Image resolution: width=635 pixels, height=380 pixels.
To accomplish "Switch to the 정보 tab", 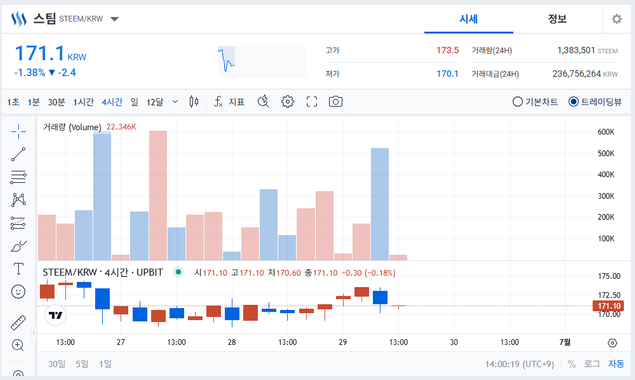I will [x=557, y=19].
